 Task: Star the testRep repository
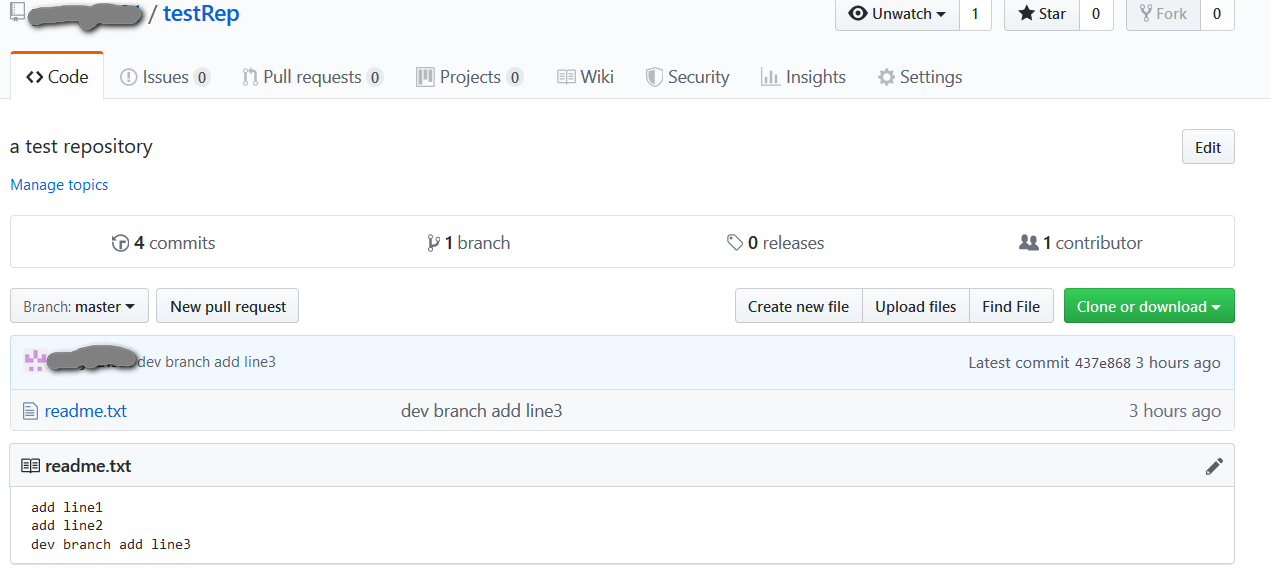(1042, 14)
